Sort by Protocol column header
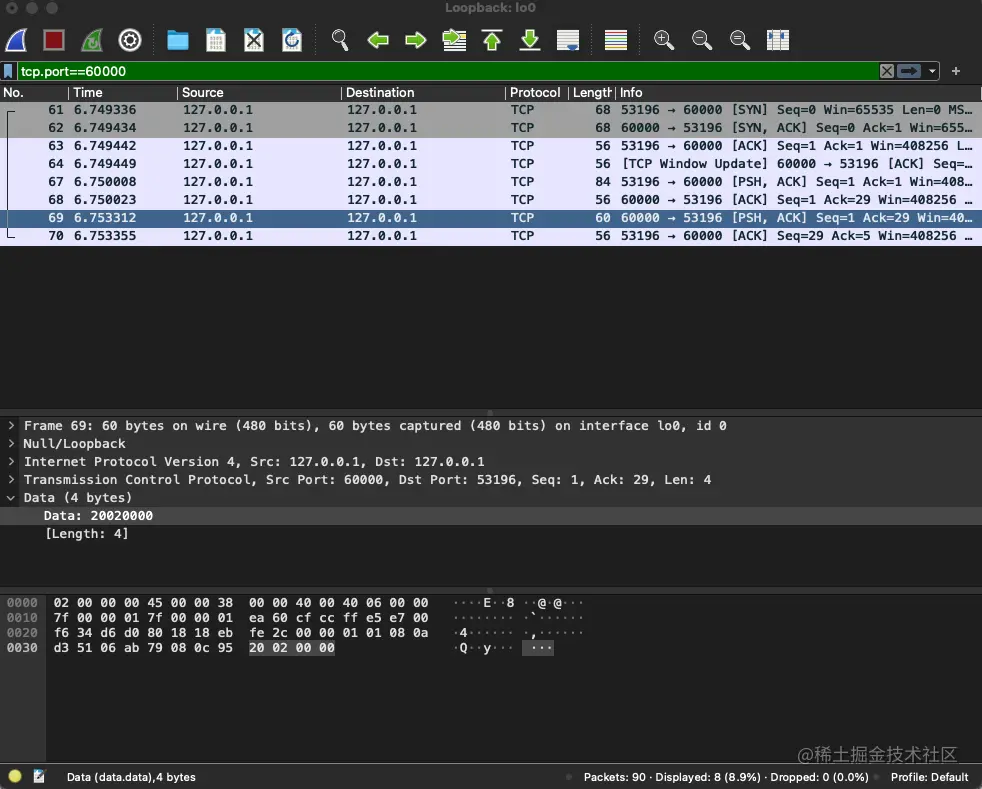The image size is (982, 789). [x=537, y=93]
